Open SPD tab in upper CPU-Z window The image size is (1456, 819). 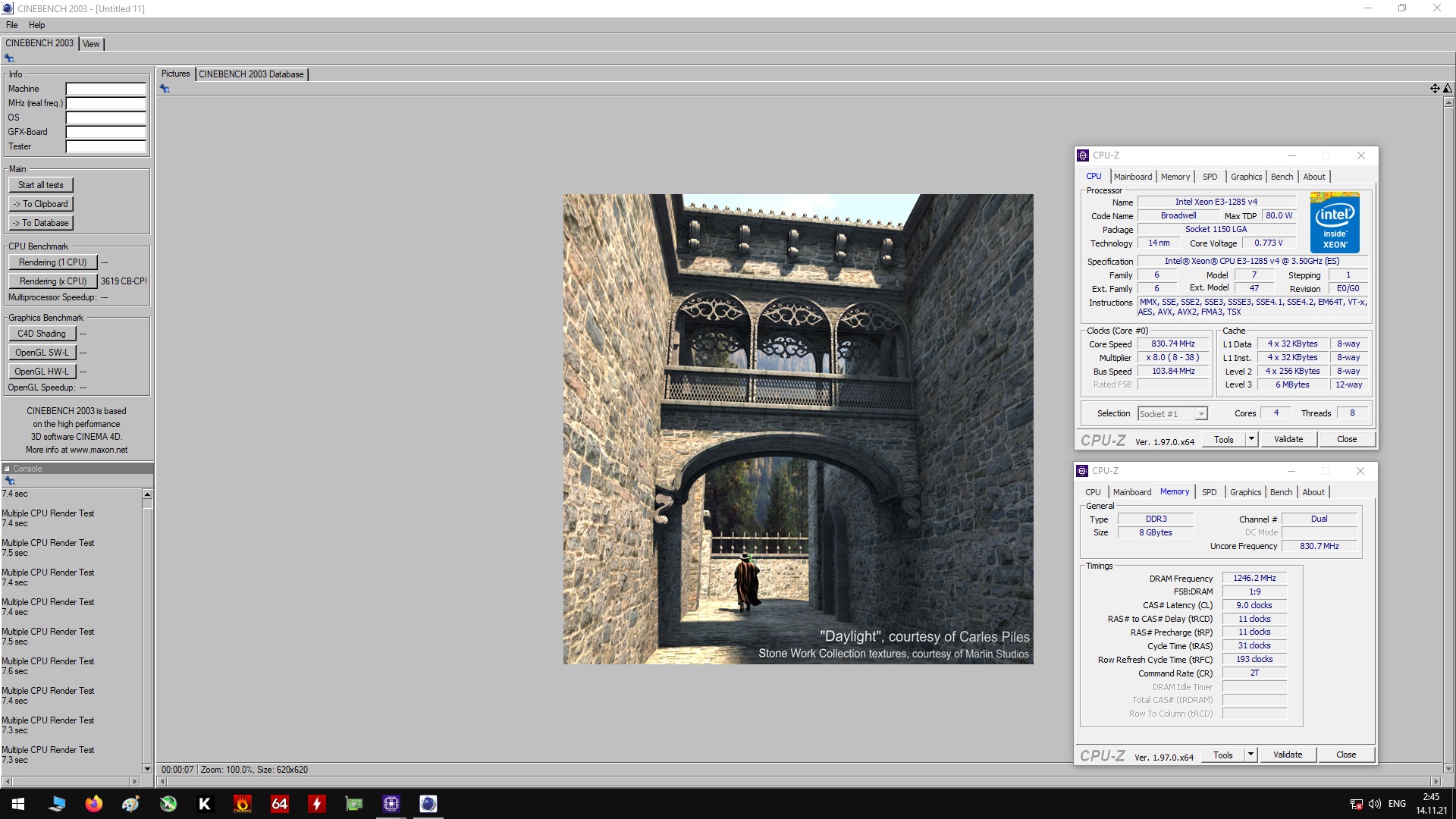pos(1210,177)
